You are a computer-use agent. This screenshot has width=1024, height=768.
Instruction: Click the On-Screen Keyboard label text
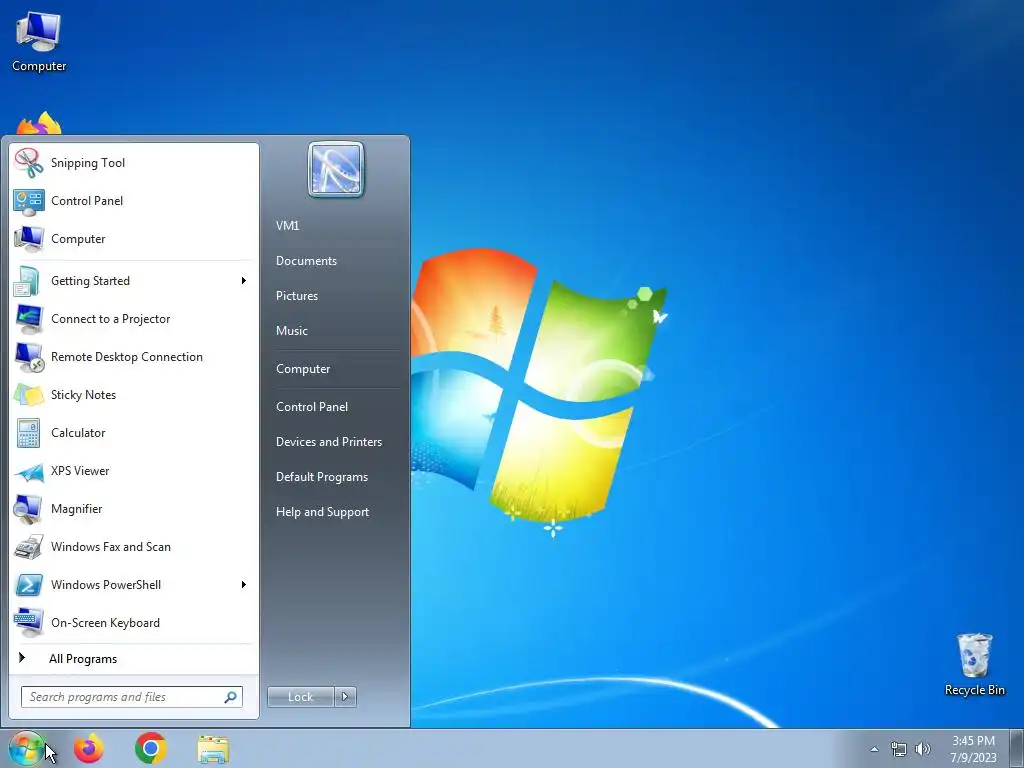pos(105,623)
